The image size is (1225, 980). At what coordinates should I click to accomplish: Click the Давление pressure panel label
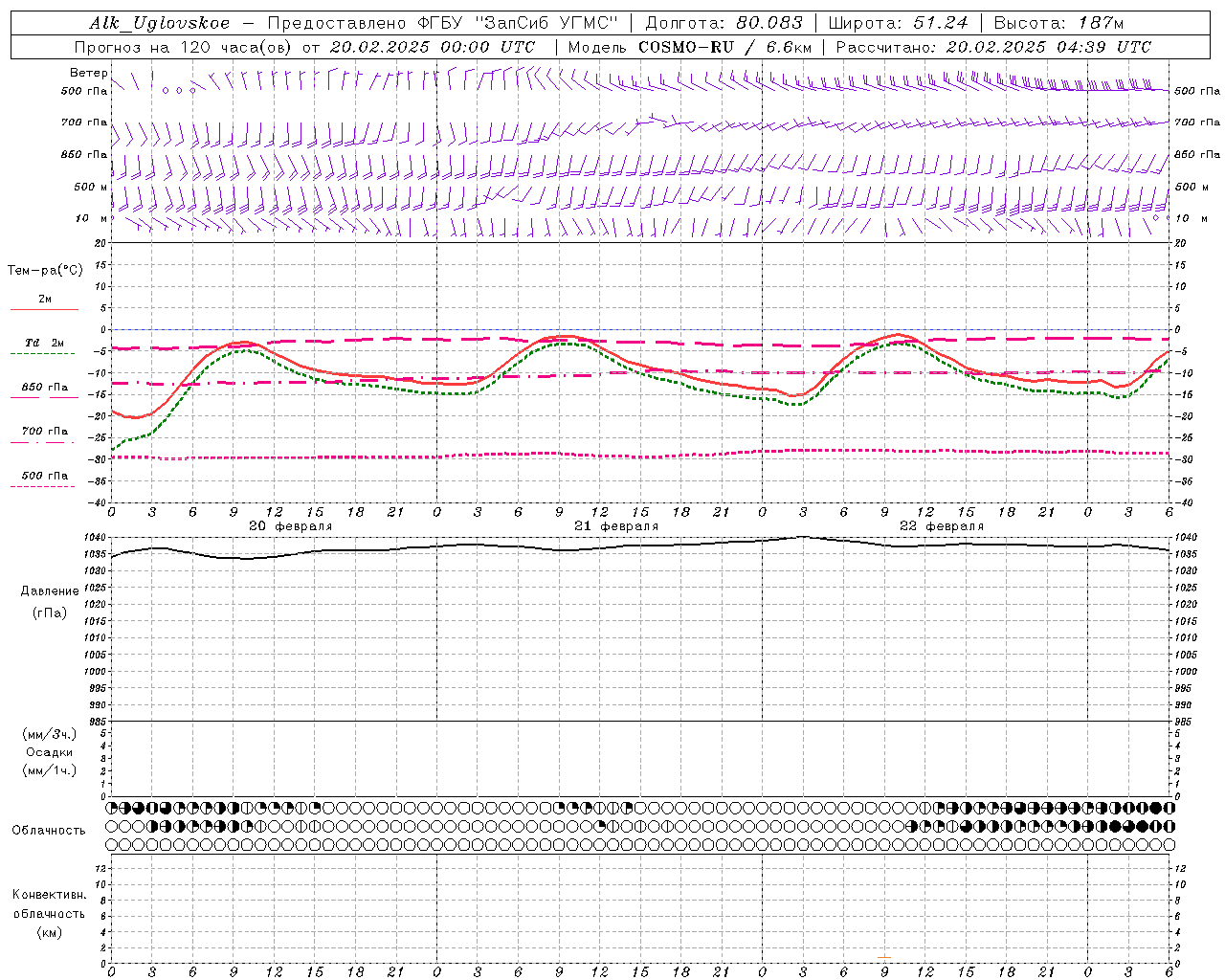[50, 591]
